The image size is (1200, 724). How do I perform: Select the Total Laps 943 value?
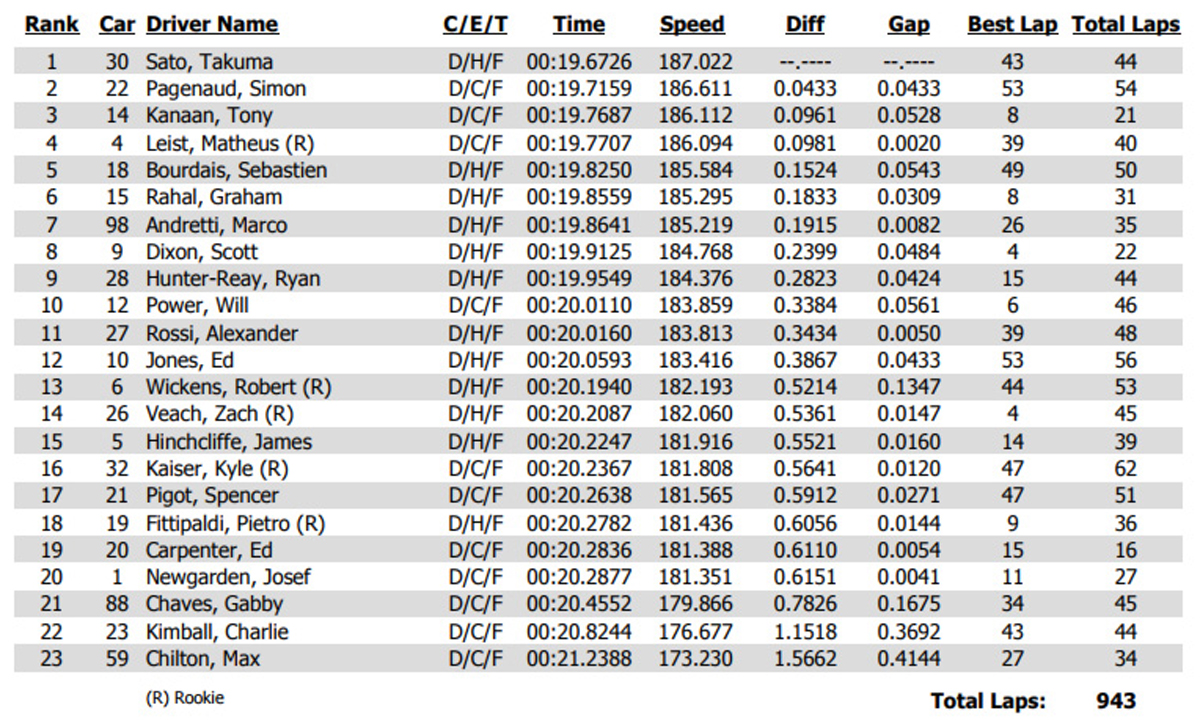[x=1115, y=702]
